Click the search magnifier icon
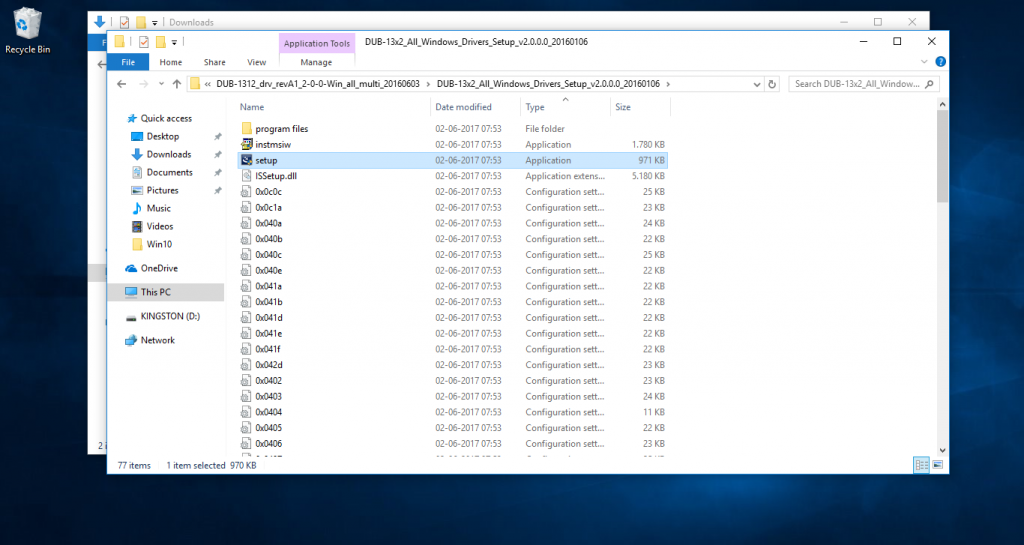The width and height of the screenshot is (1024, 545). (x=929, y=84)
